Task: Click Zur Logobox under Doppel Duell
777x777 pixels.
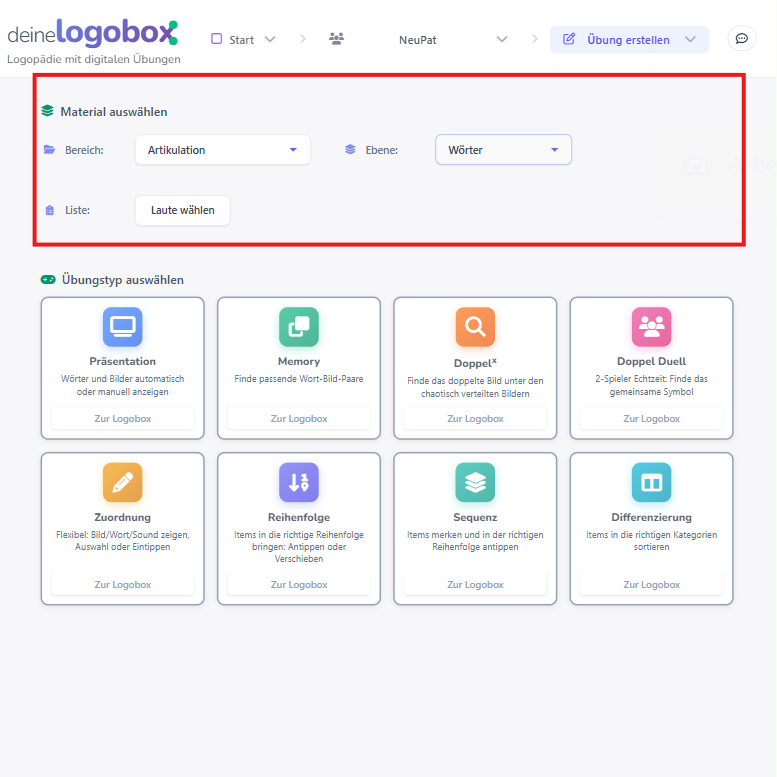Action: 652,418
